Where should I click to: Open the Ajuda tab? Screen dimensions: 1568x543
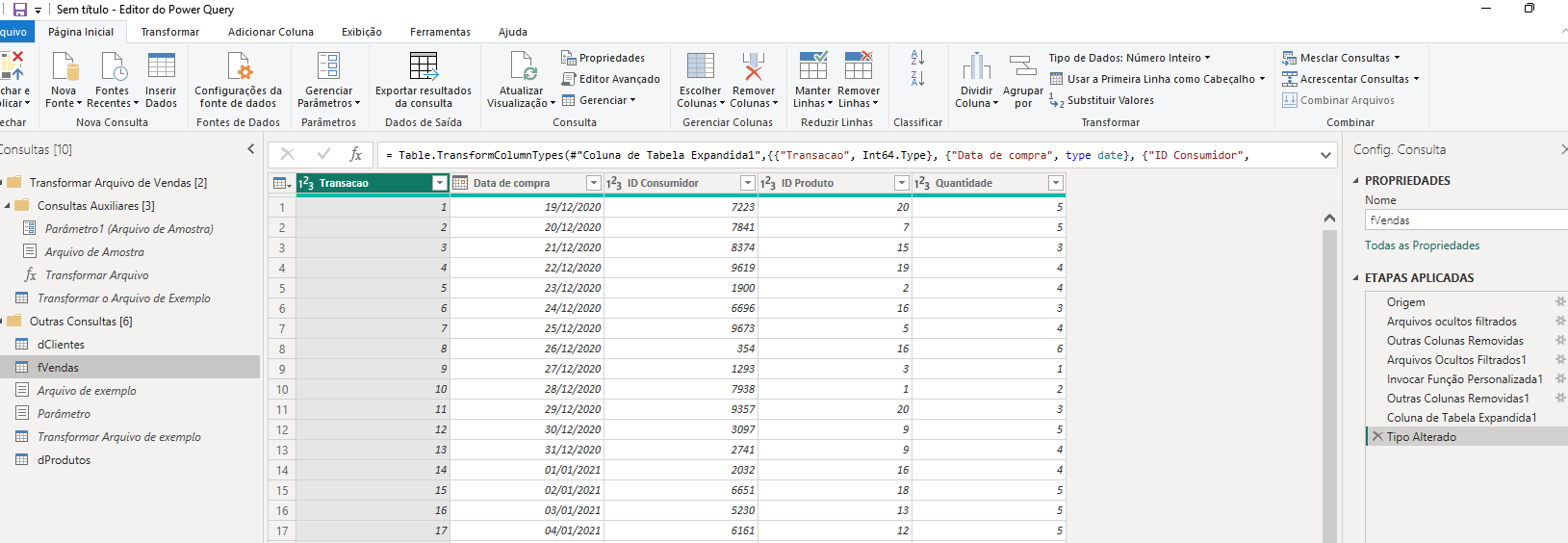pos(513,32)
